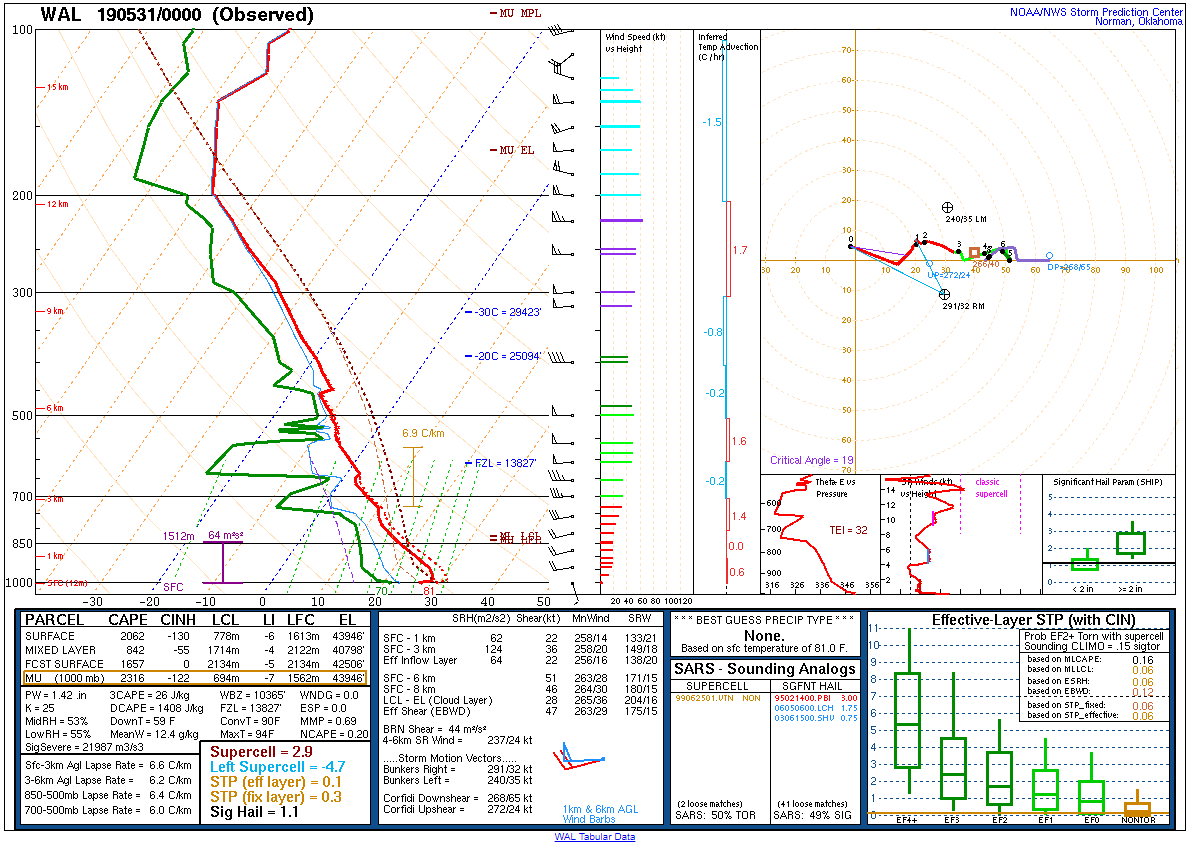Click the 'Supercell = 2.9' value
Viewport: 1192px width, 845px height.
pos(262,752)
